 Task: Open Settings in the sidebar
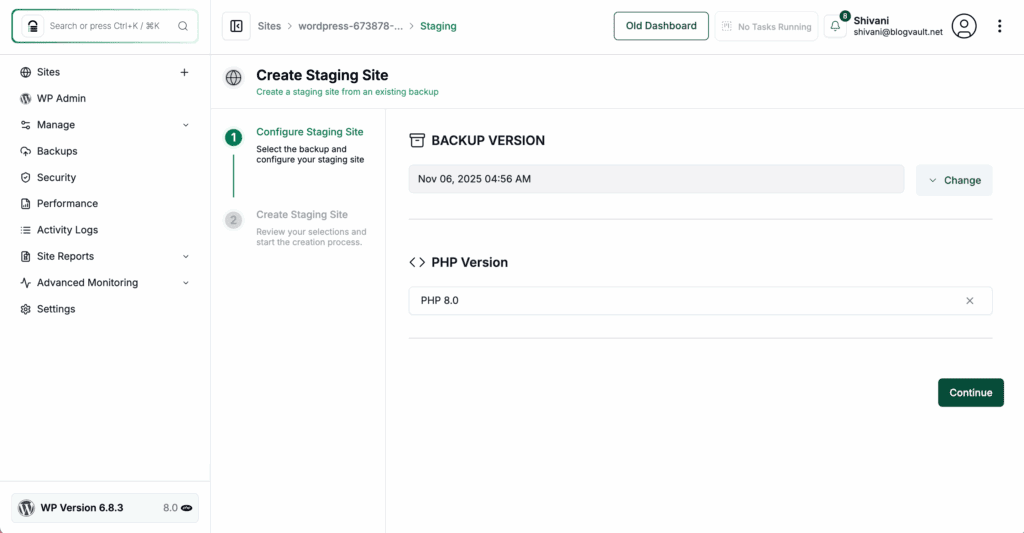point(56,309)
